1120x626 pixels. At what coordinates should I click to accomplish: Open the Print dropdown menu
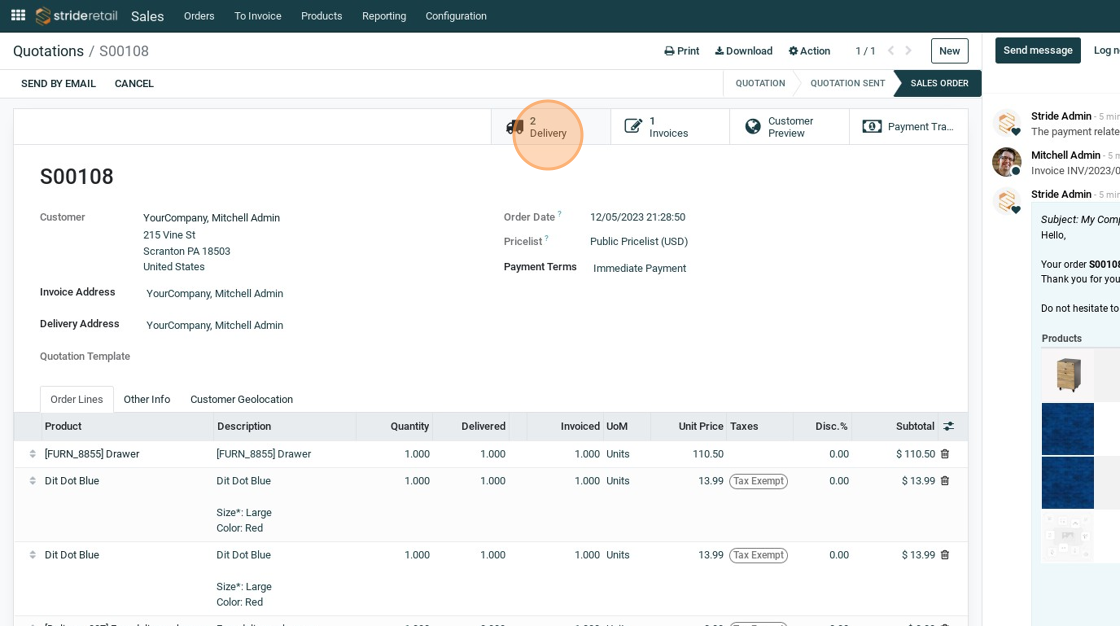pos(682,51)
